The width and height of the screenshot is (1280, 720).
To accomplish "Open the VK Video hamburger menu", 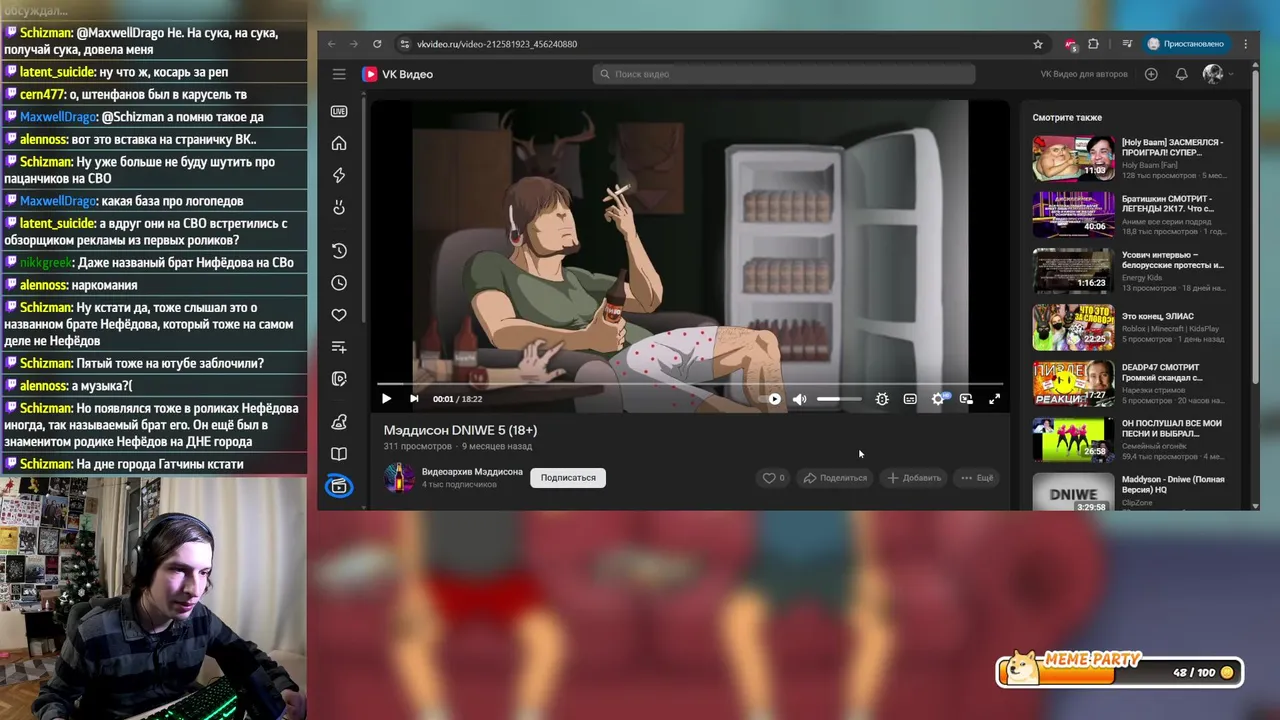I will (339, 74).
